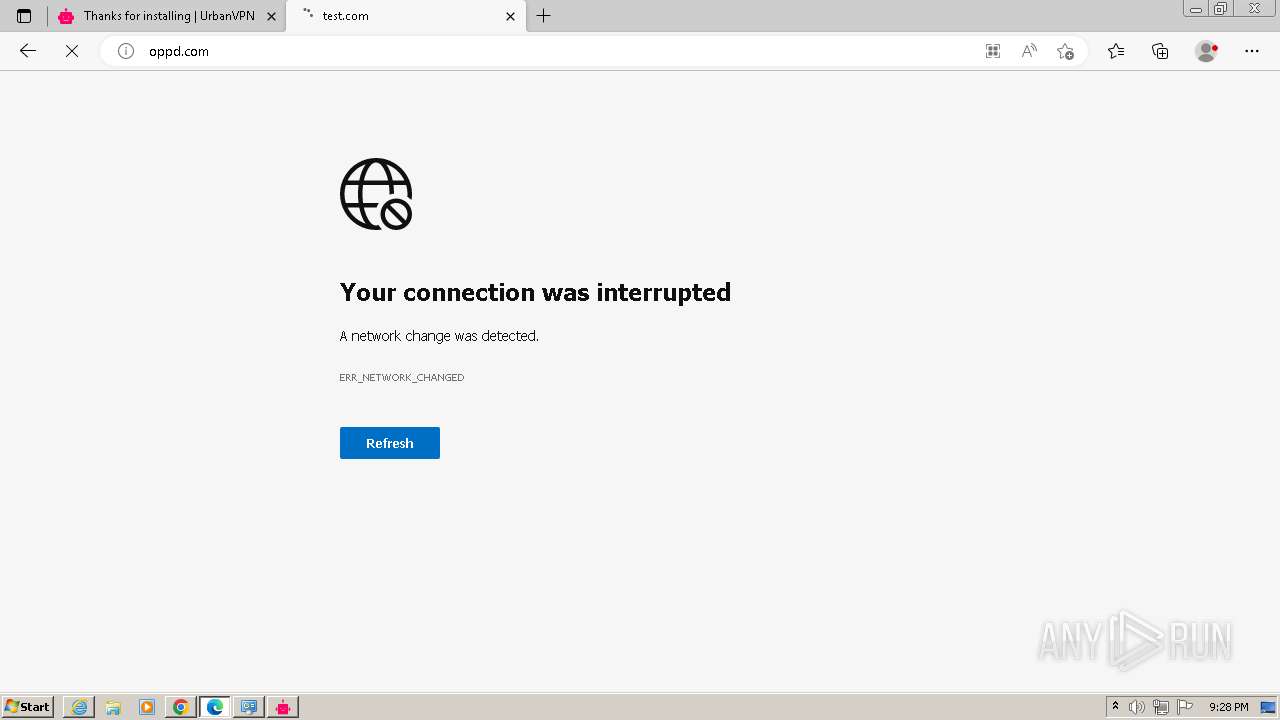Click the 'Your connection was interrupted' heading

(535, 292)
